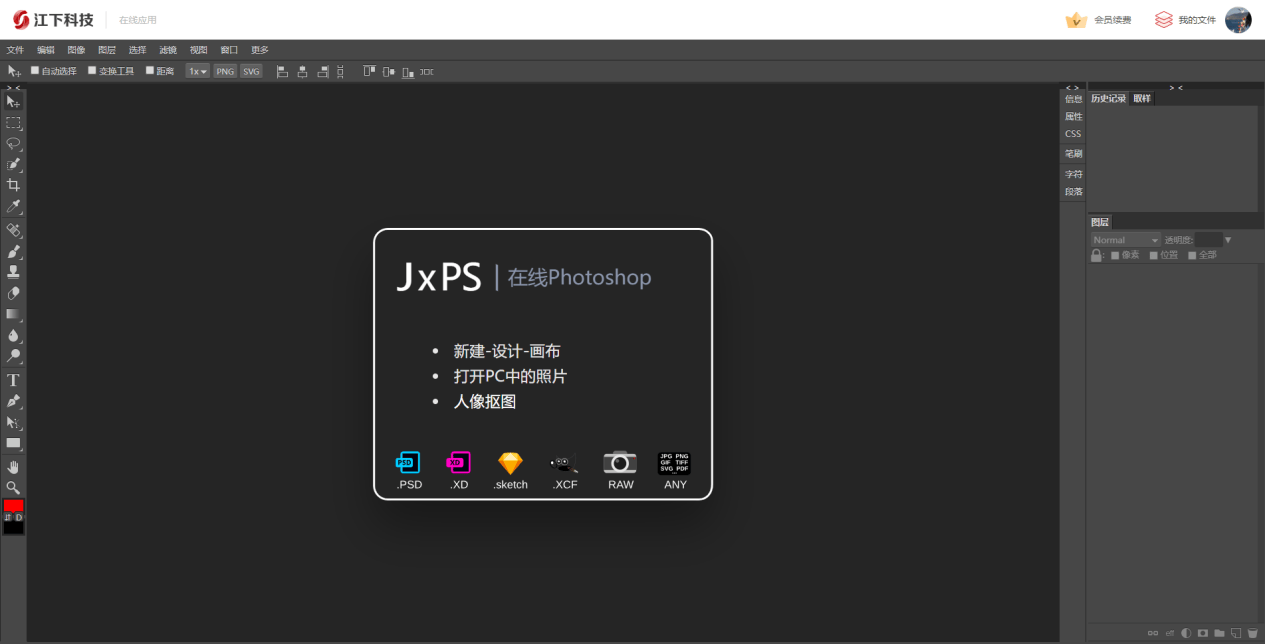Screen dimensions: 1265x644
Task: Add adjustment layer half-circle icon
Action: [1186, 633]
